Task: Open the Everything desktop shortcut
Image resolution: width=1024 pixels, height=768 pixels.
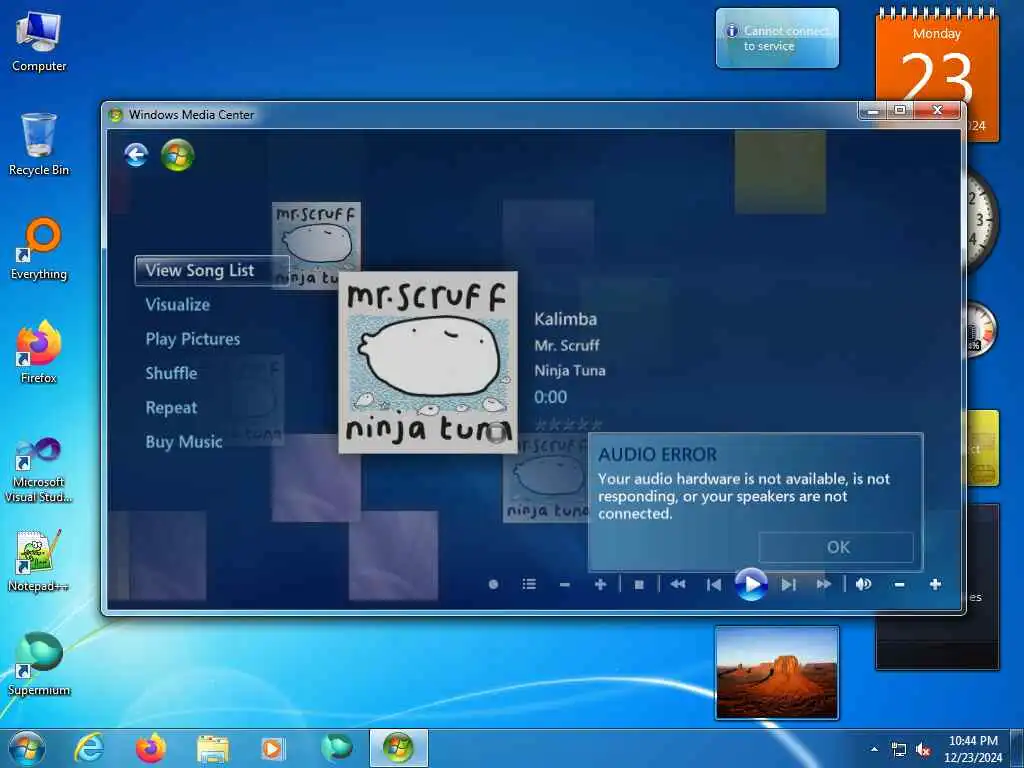Action: click(x=39, y=249)
